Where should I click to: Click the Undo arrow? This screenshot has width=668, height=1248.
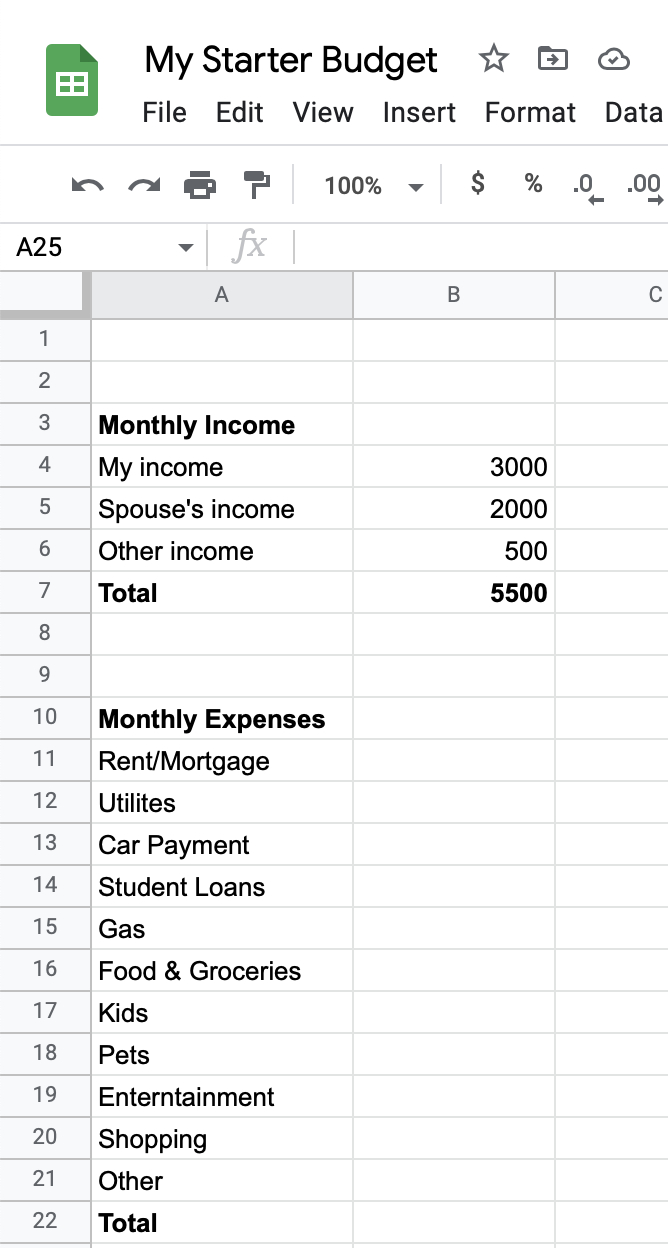click(x=87, y=185)
